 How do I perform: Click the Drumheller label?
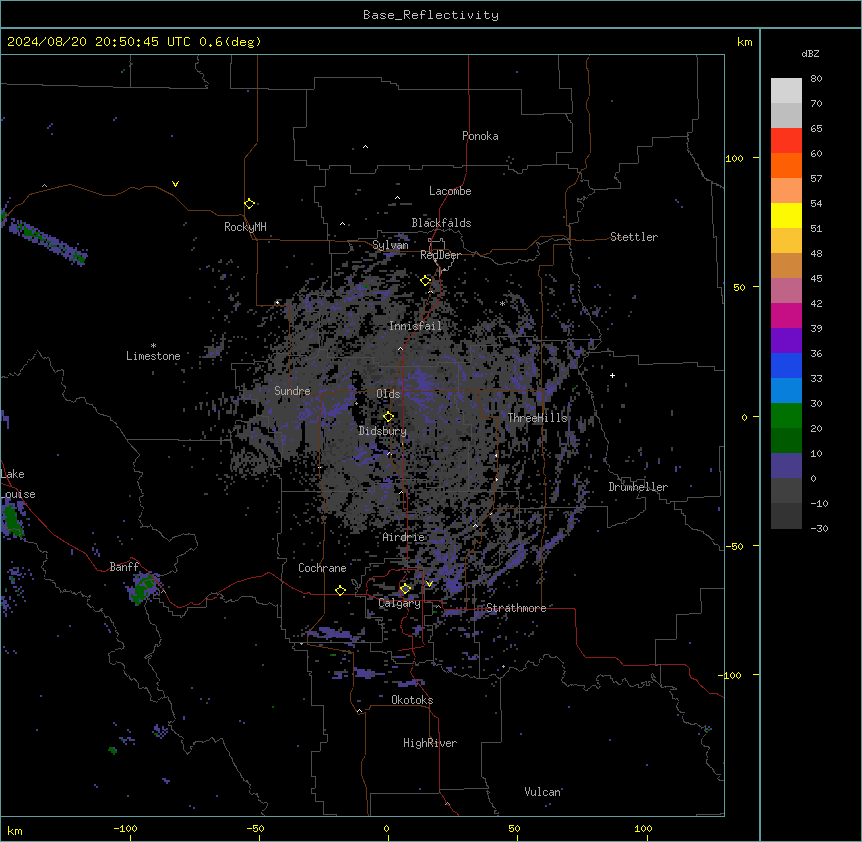tap(638, 487)
